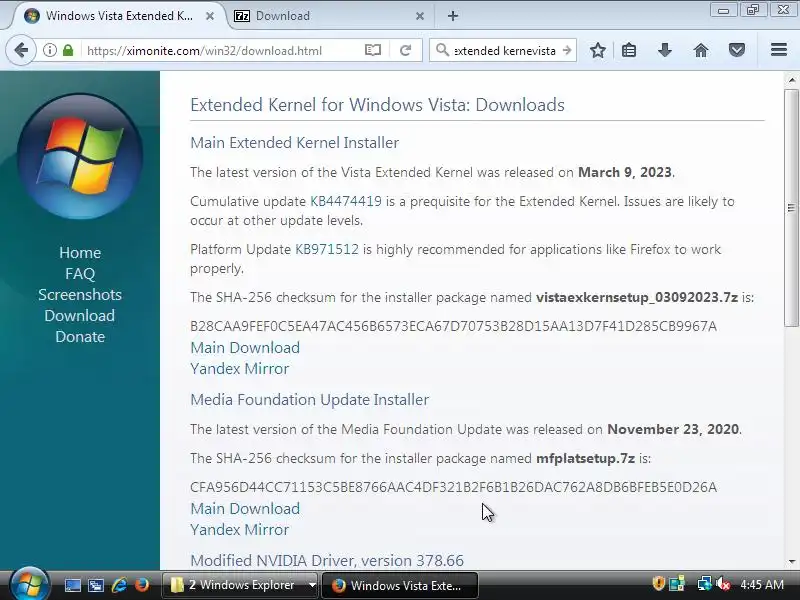
Task: Click the scrollbar down arrow
Action: coord(791,561)
